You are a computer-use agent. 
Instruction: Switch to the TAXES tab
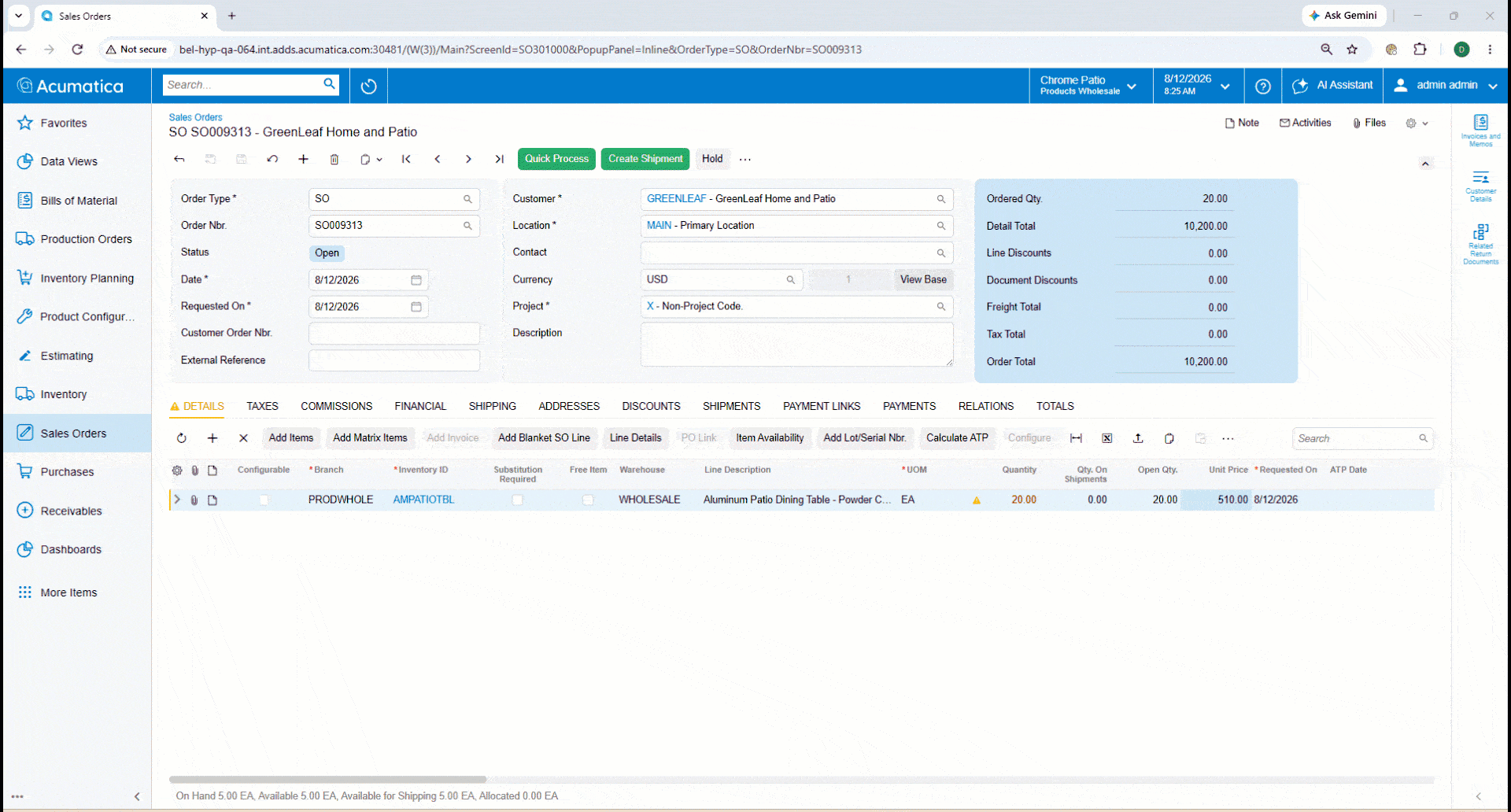click(x=262, y=407)
